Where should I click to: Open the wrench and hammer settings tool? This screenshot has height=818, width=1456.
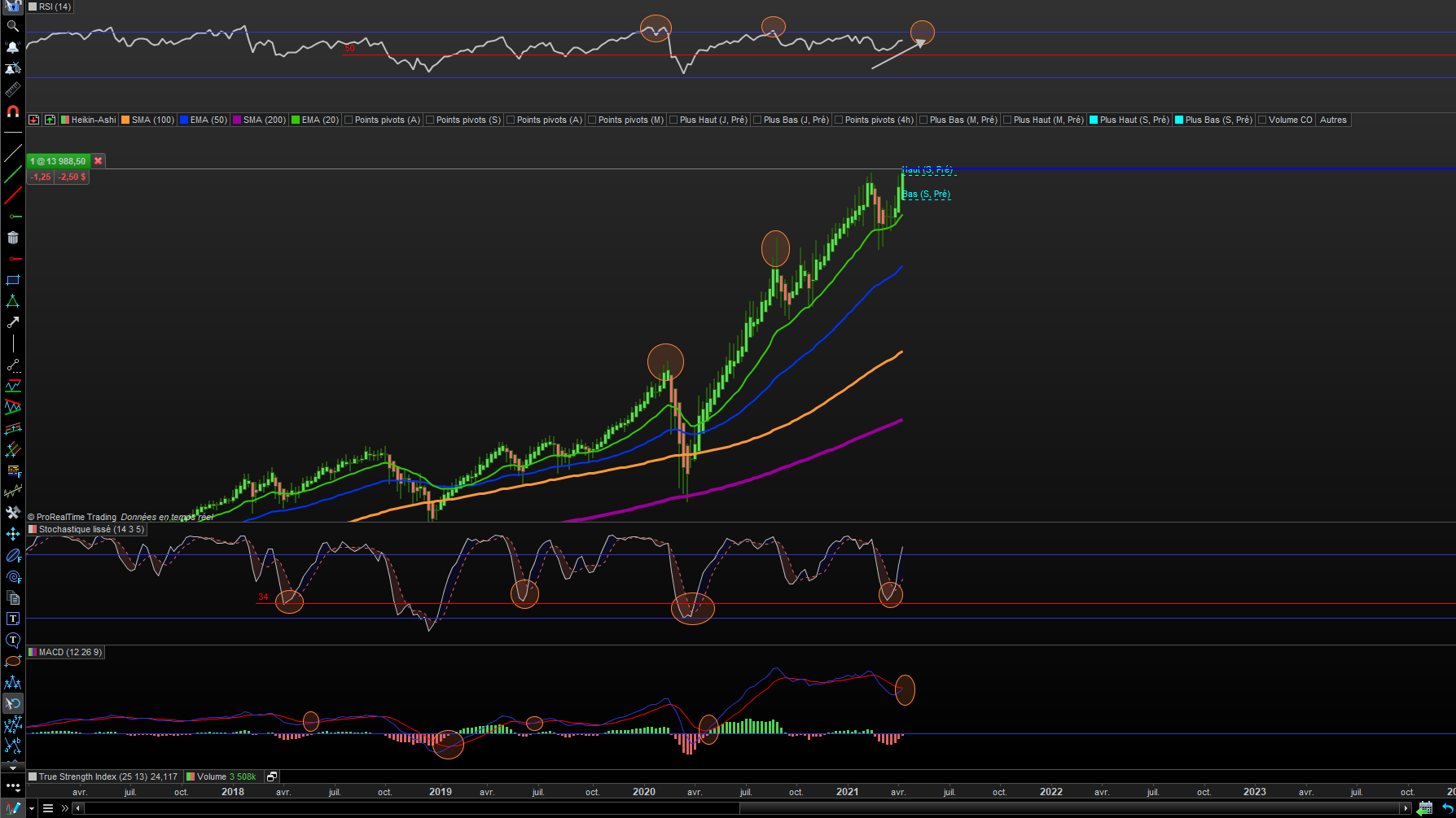(12, 513)
